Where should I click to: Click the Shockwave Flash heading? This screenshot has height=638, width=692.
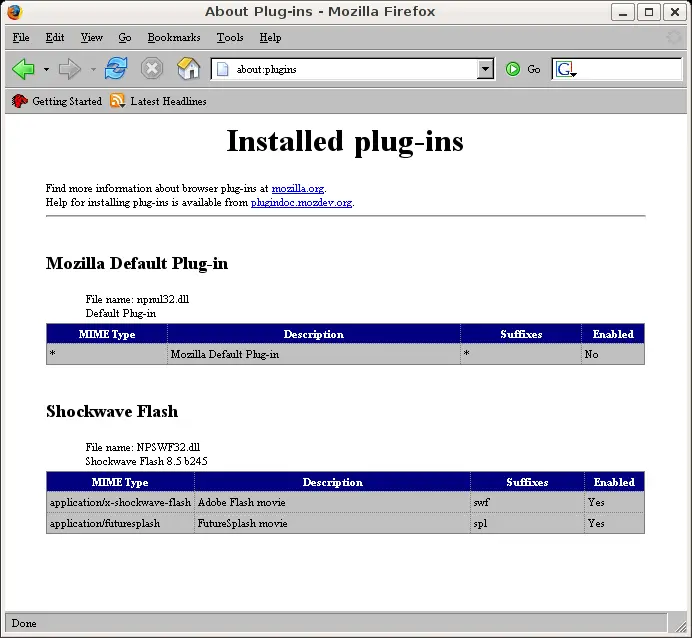pyautogui.click(x=112, y=411)
